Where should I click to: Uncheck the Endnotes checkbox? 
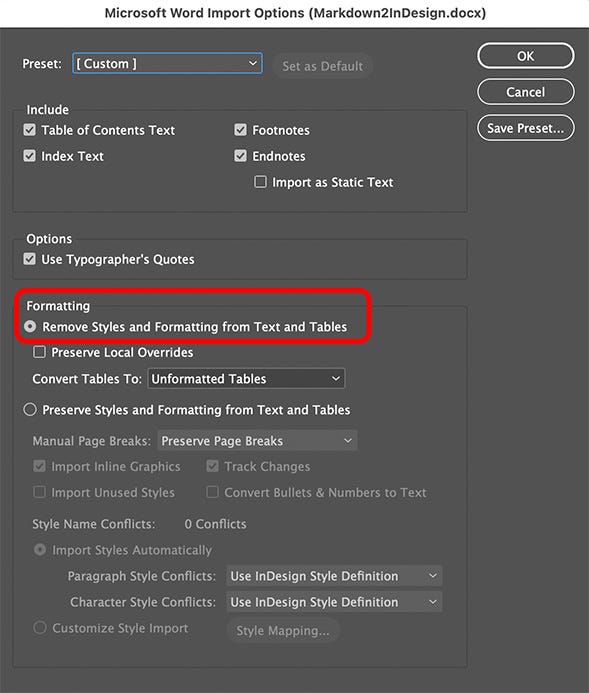click(240, 156)
